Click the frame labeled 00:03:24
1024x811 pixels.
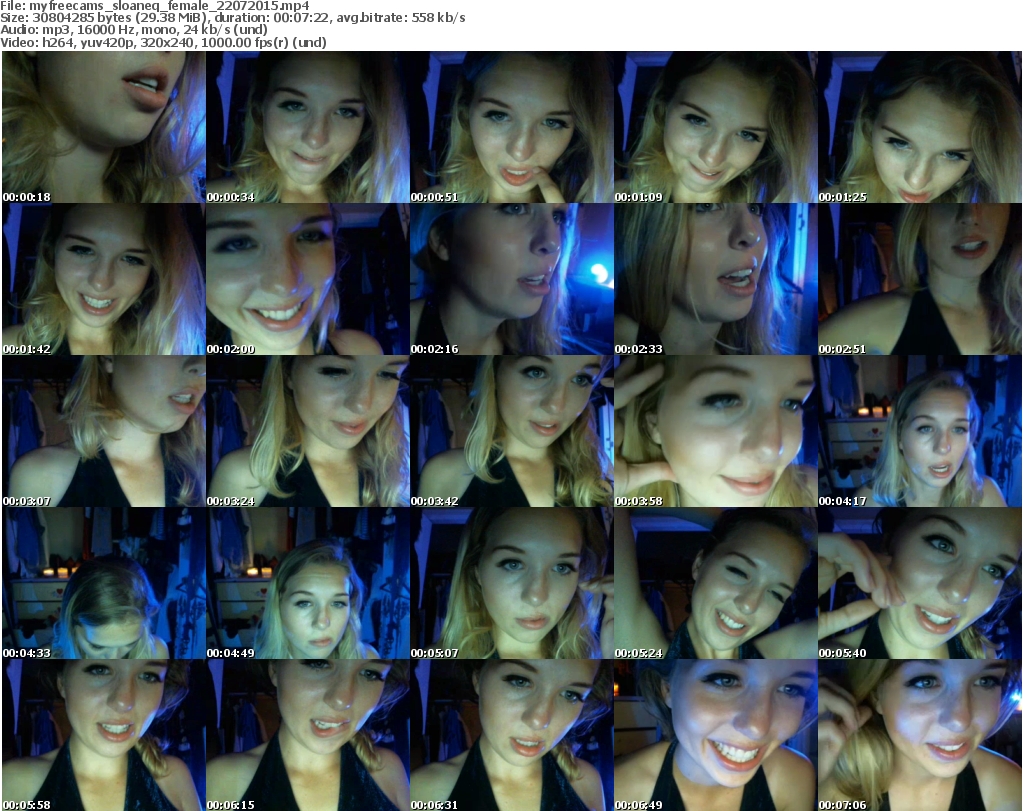(x=308, y=432)
